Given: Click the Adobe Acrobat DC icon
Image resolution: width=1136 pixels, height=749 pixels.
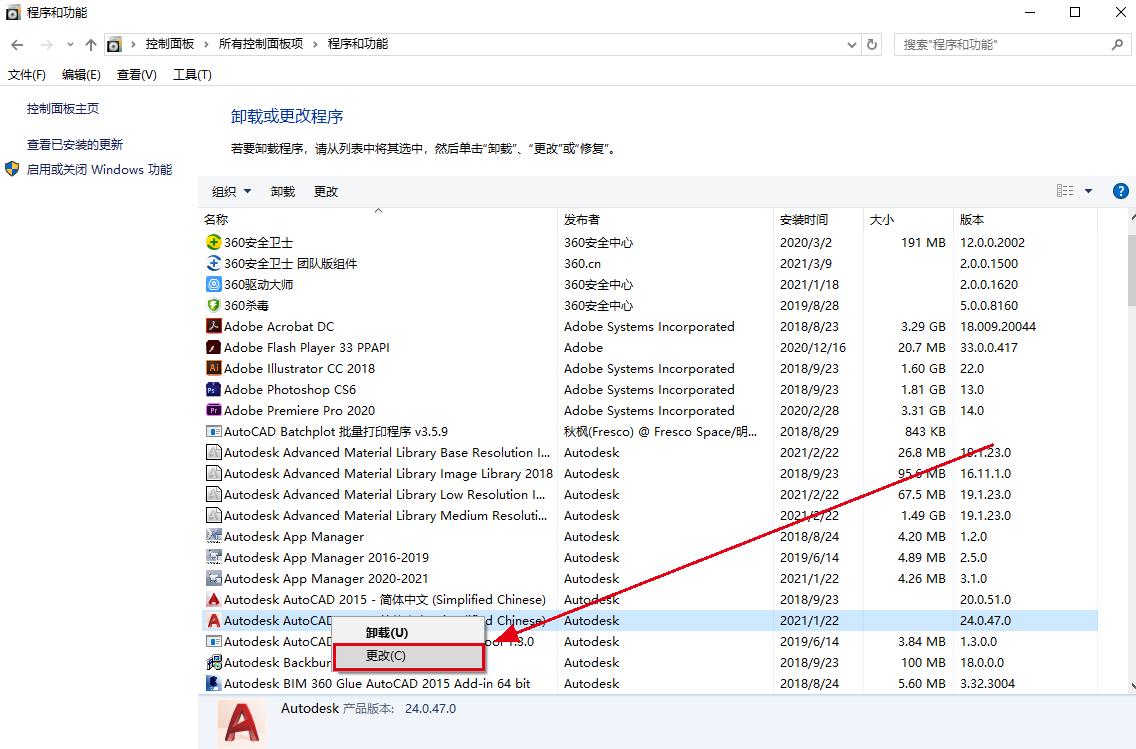Looking at the screenshot, I should (x=214, y=326).
